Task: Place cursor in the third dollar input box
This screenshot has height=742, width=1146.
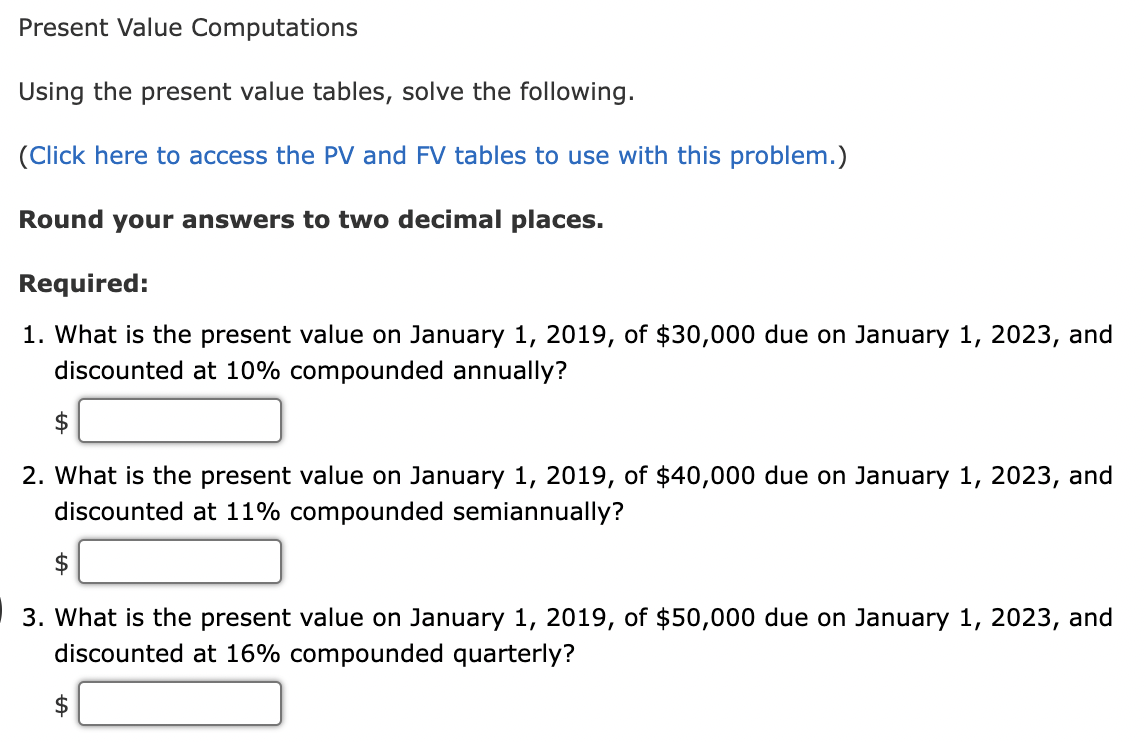Action: (x=180, y=703)
